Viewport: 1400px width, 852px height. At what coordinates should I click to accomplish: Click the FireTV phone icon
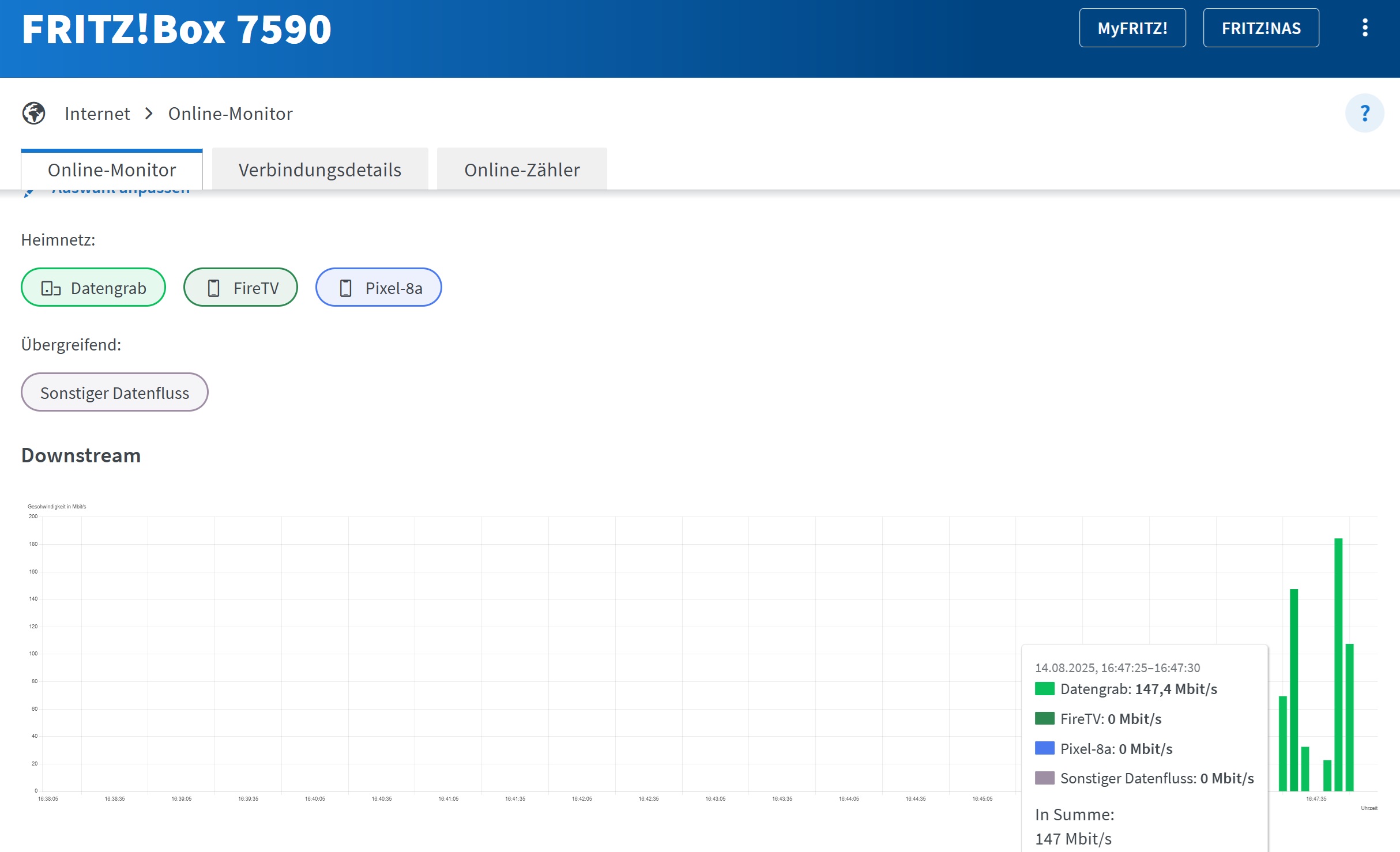tap(213, 288)
